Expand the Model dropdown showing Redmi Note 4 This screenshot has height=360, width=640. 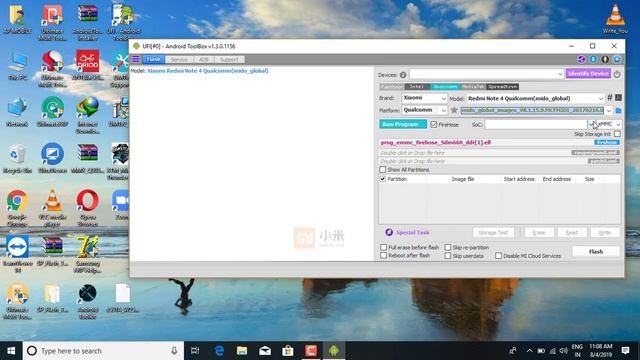pyautogui.click(x=600, y=98)
